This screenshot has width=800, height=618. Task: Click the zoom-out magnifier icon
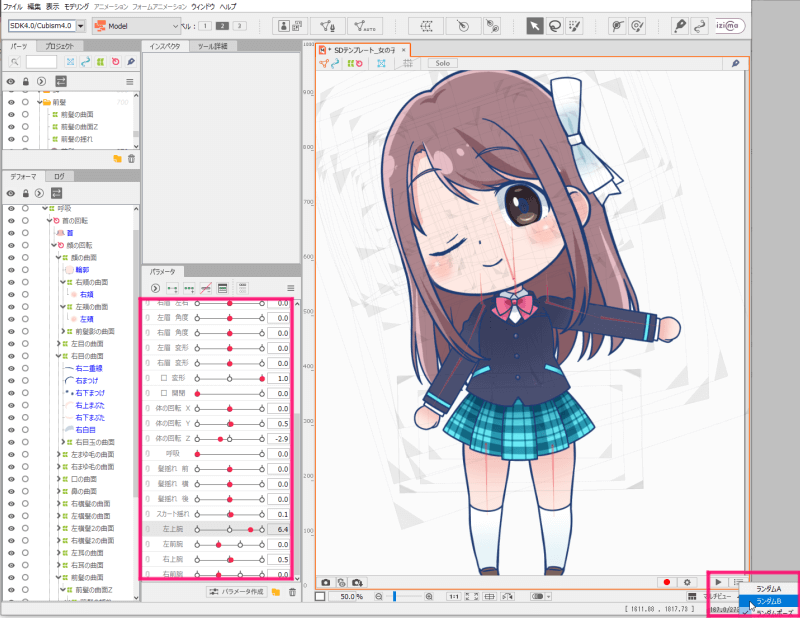[379, 597]
